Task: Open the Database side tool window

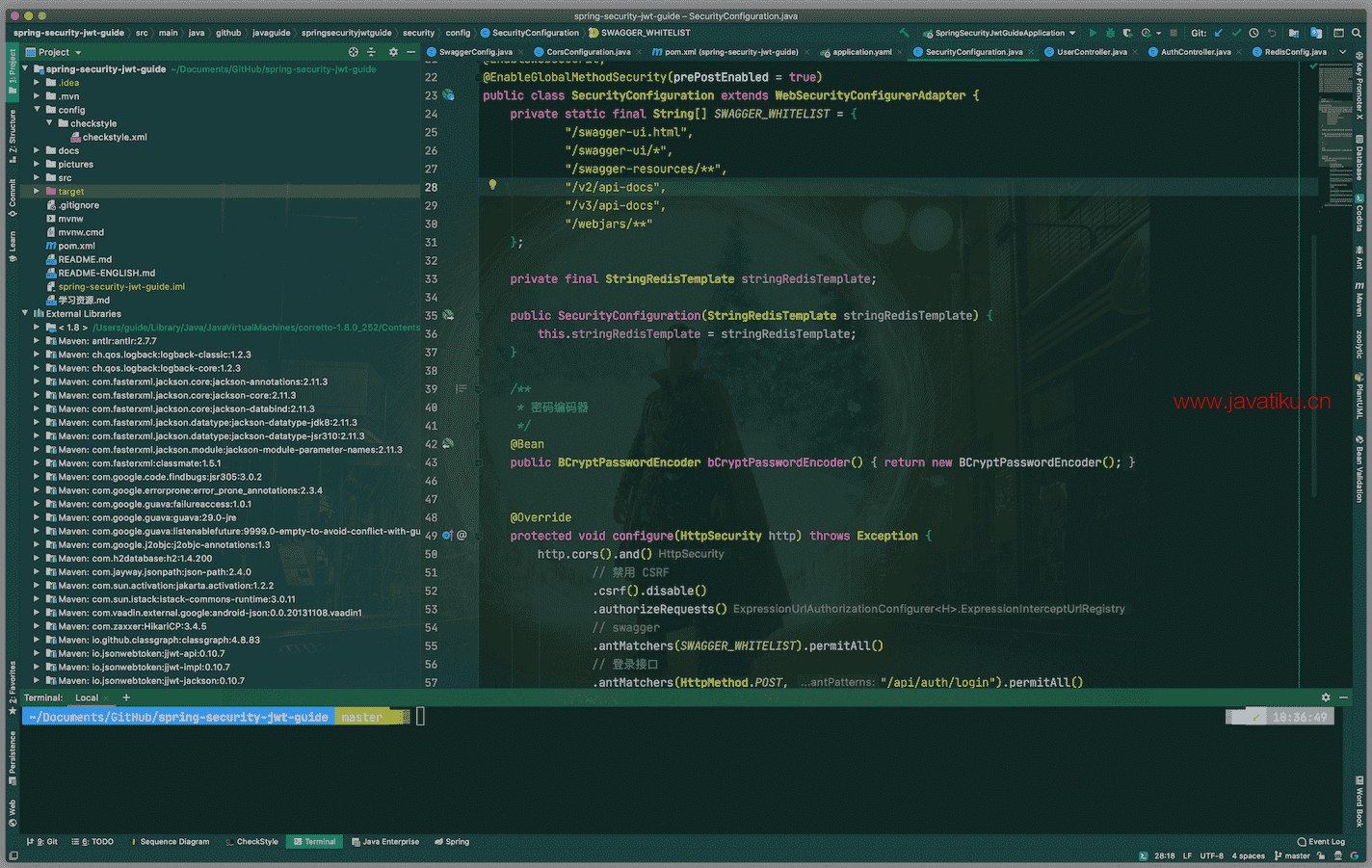Action: tap(1359, 159)
